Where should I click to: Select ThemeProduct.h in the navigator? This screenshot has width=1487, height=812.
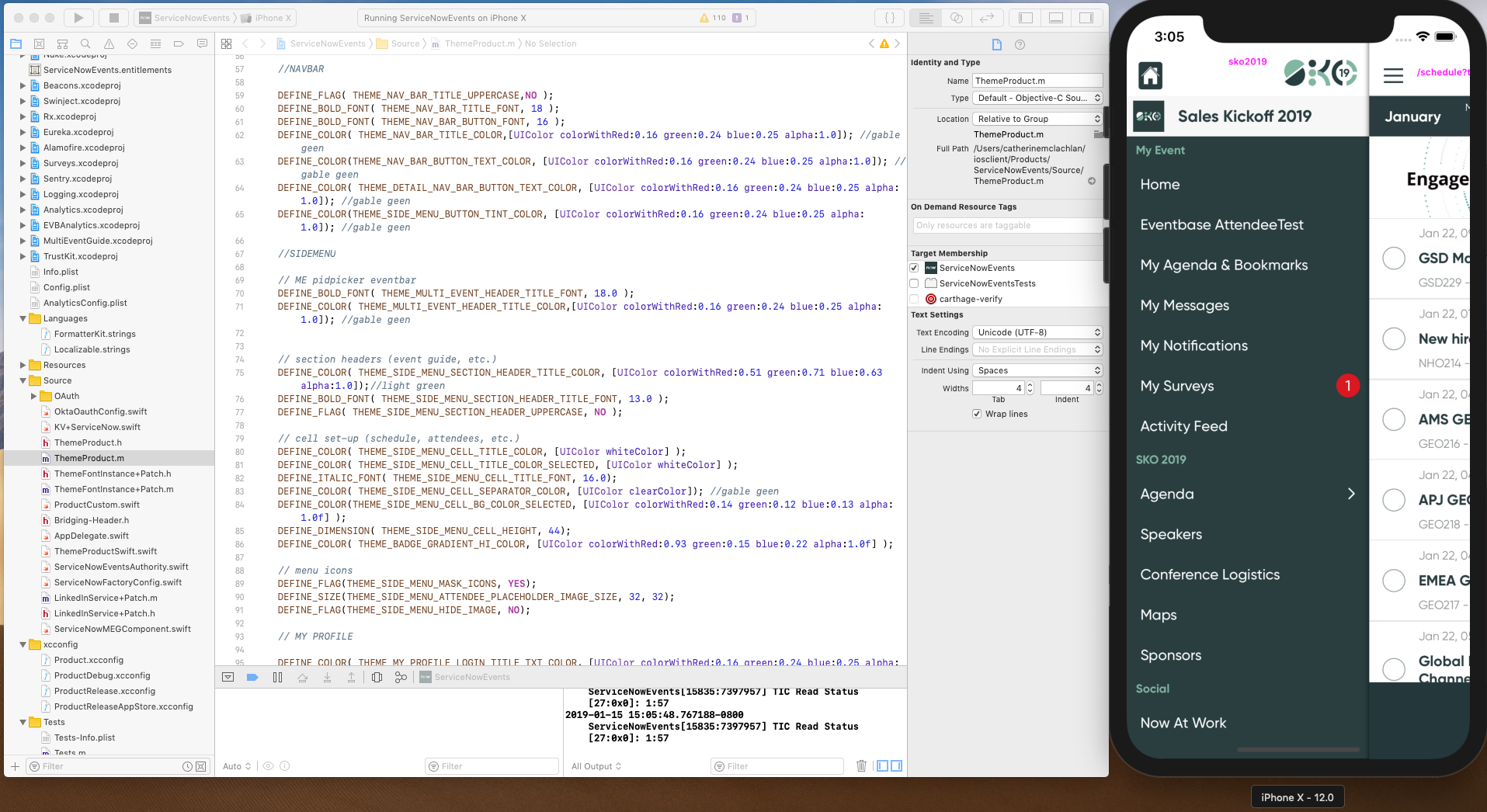88,442
